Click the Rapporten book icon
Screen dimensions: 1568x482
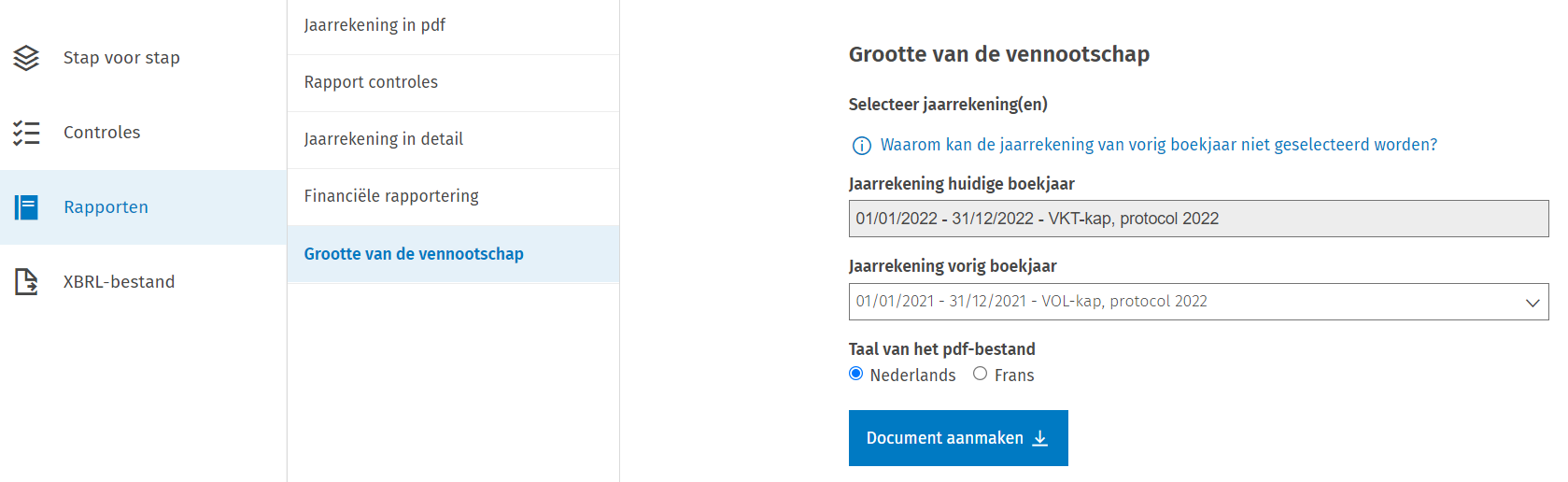click(26, 207)
